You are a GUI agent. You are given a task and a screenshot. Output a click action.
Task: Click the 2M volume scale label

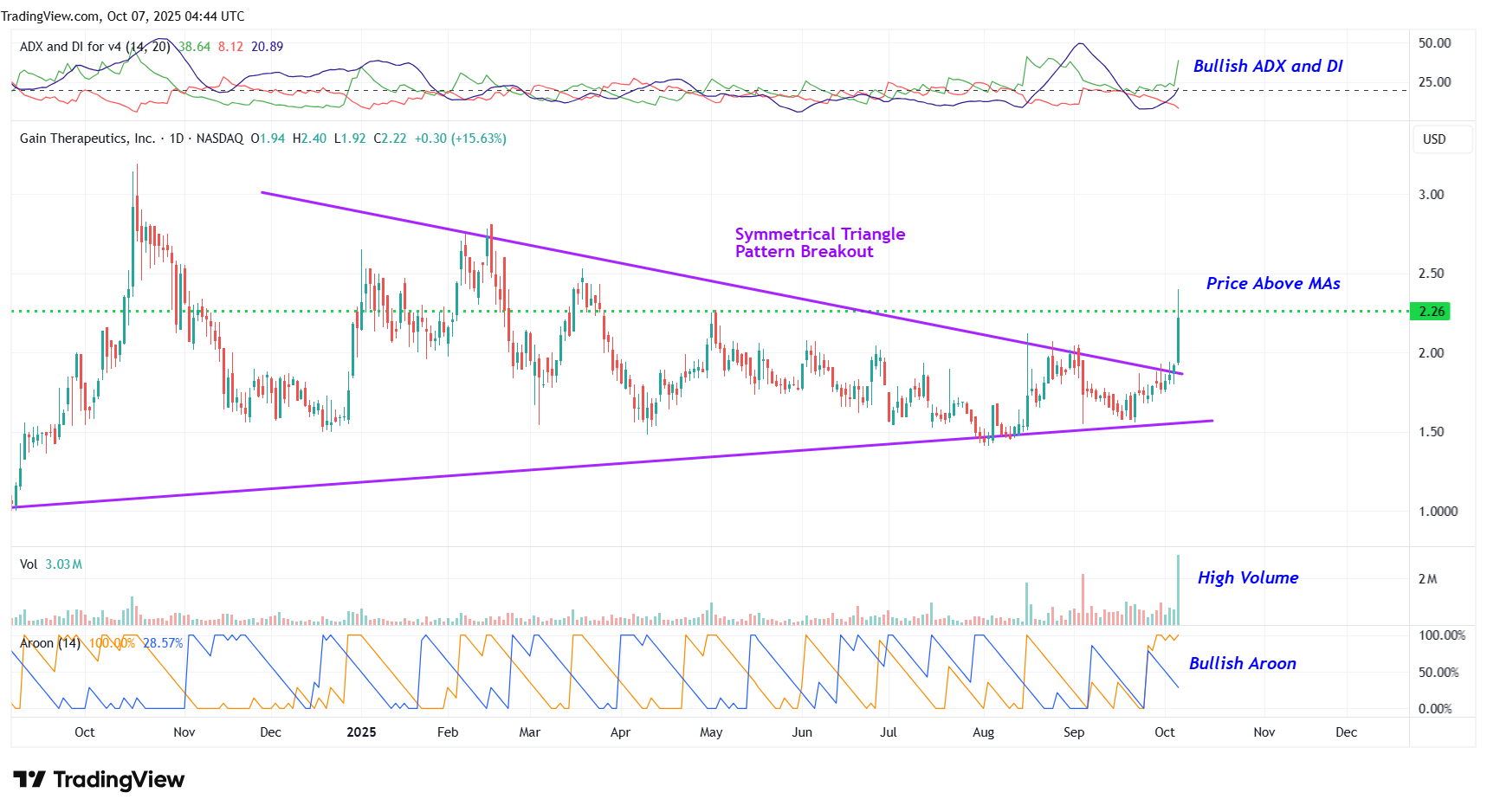pyautogui.click(x=1427, y=579)
